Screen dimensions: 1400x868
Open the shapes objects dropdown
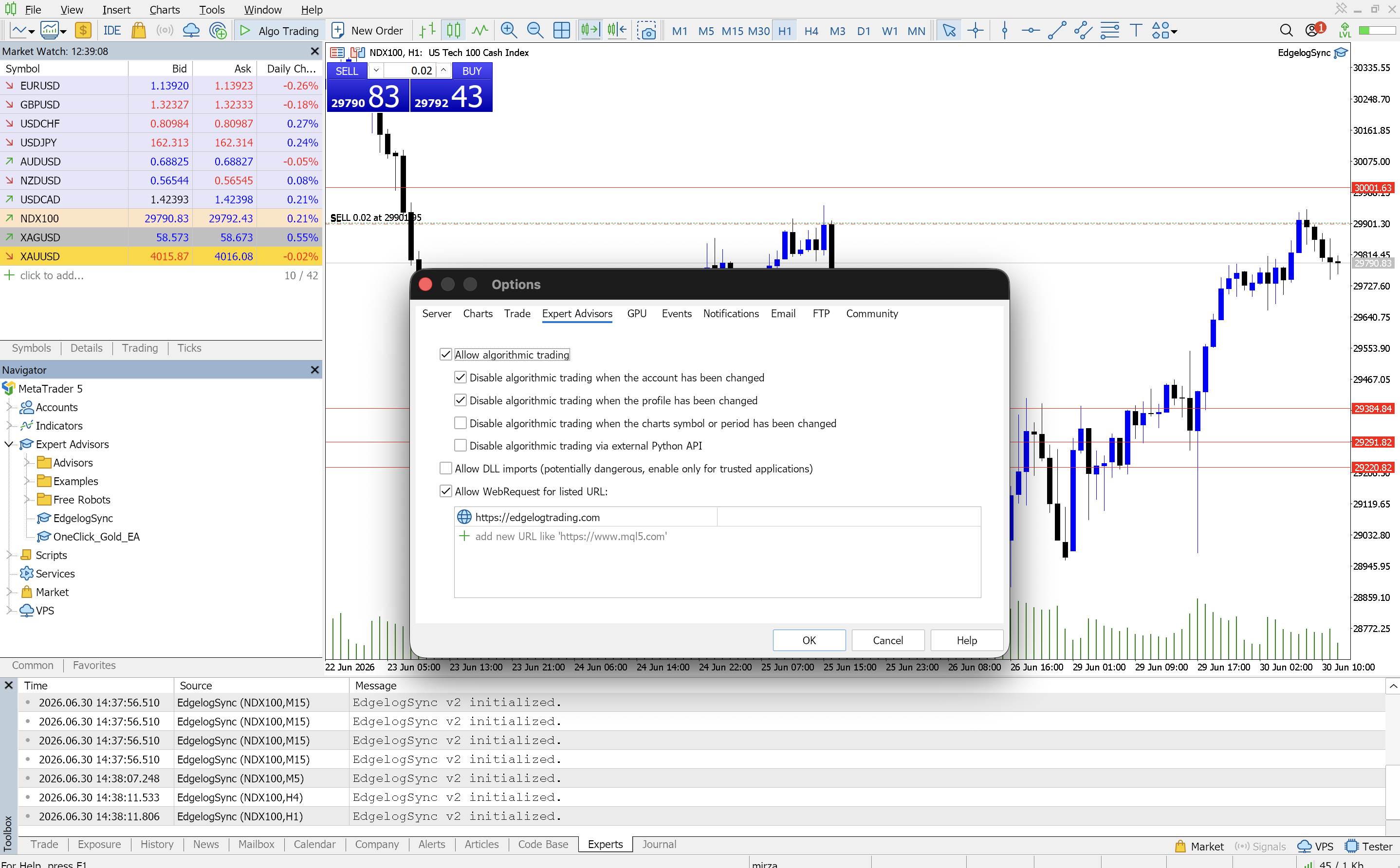[1174, 32]
